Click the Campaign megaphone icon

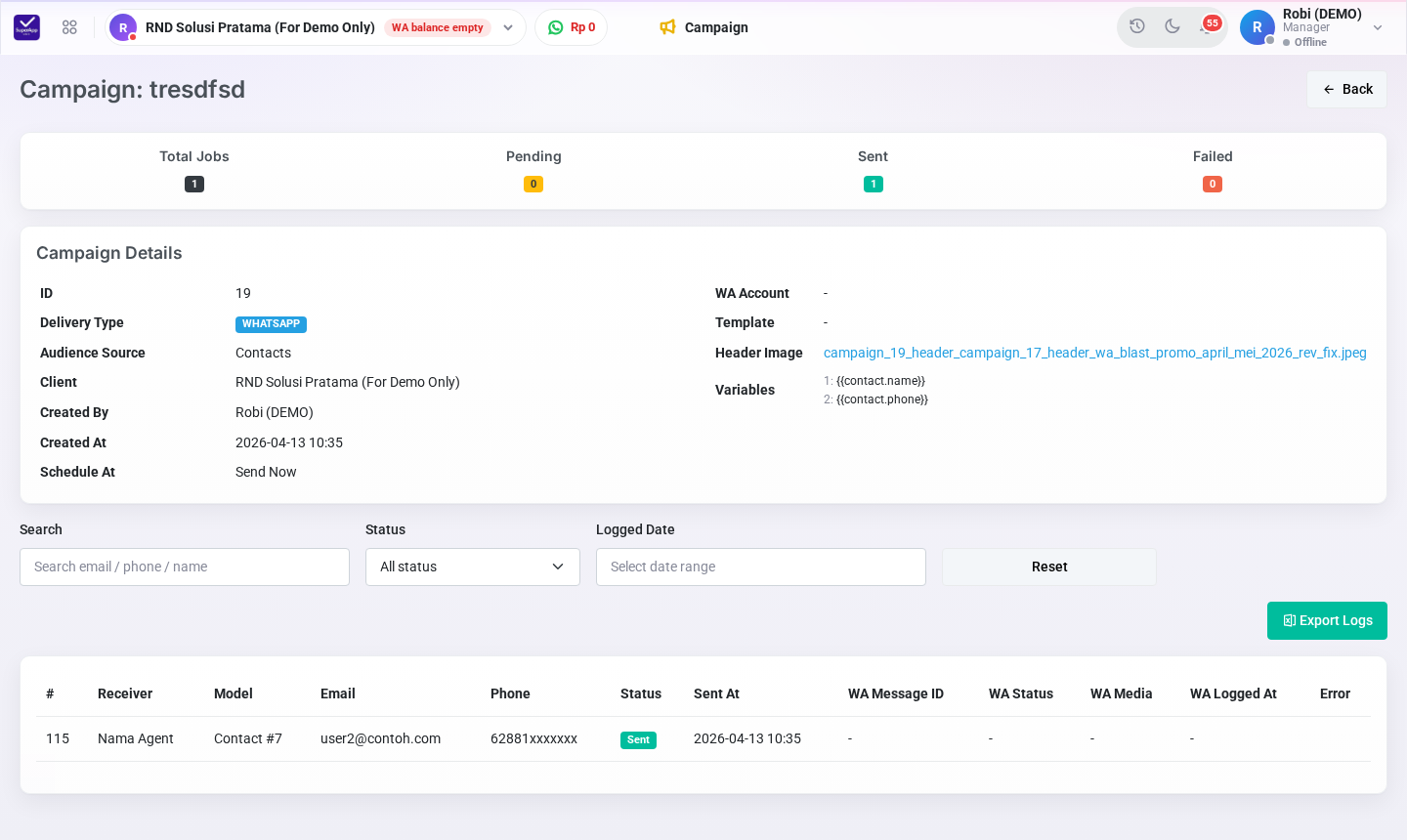[667, 27]
